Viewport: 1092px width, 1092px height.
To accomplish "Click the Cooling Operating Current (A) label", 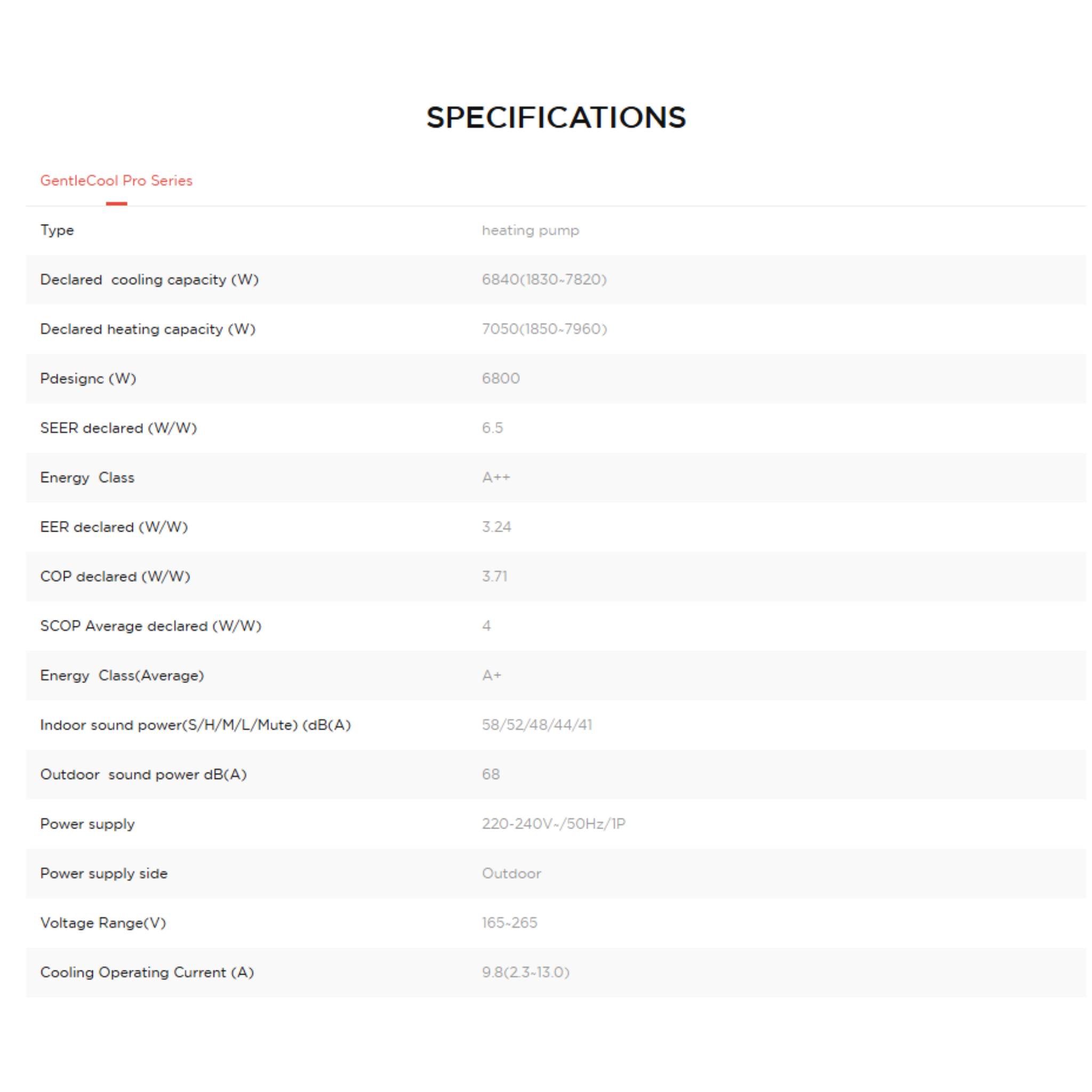I will (147, 972).
